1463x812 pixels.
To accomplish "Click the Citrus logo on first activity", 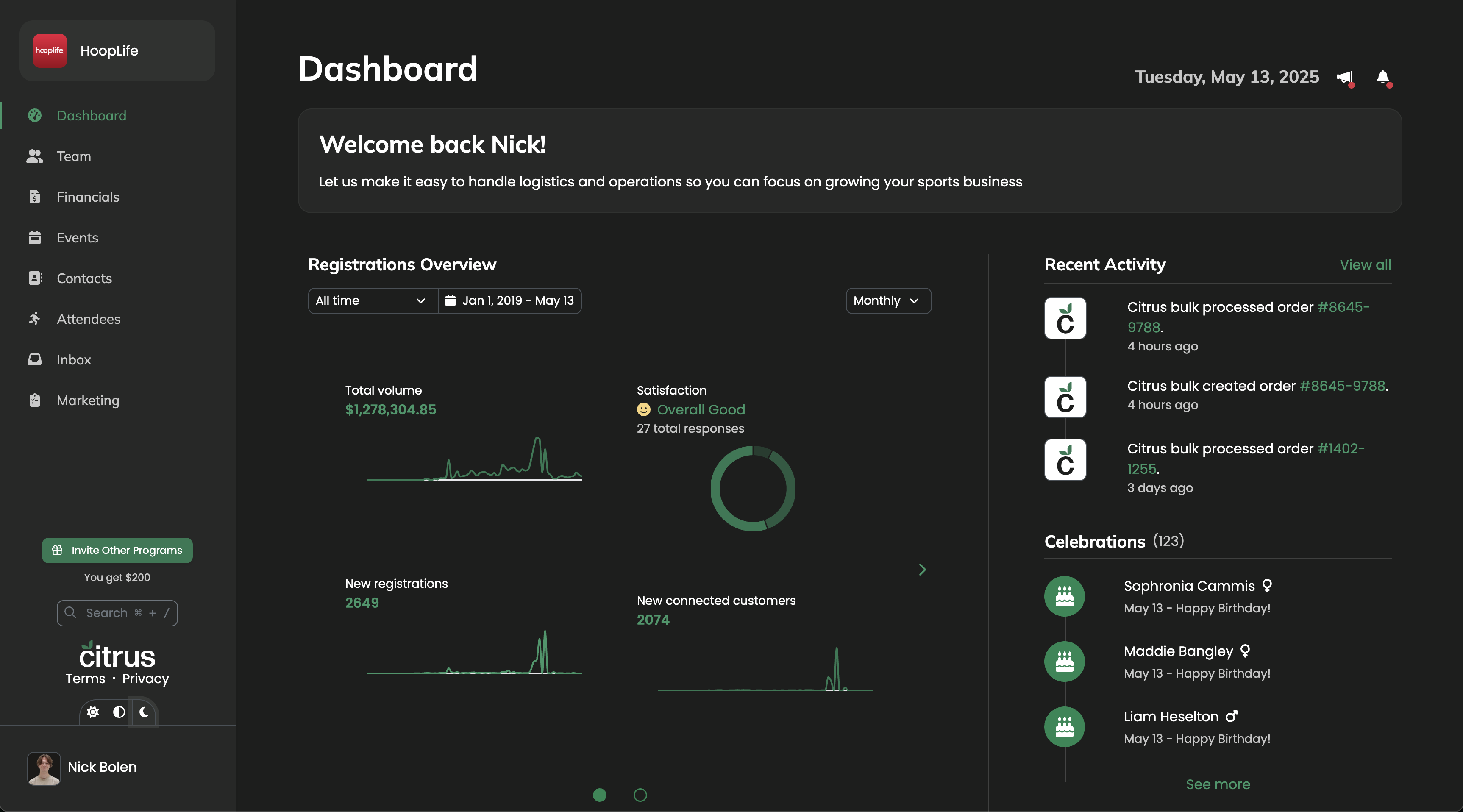I will (x=1065, y=319).
